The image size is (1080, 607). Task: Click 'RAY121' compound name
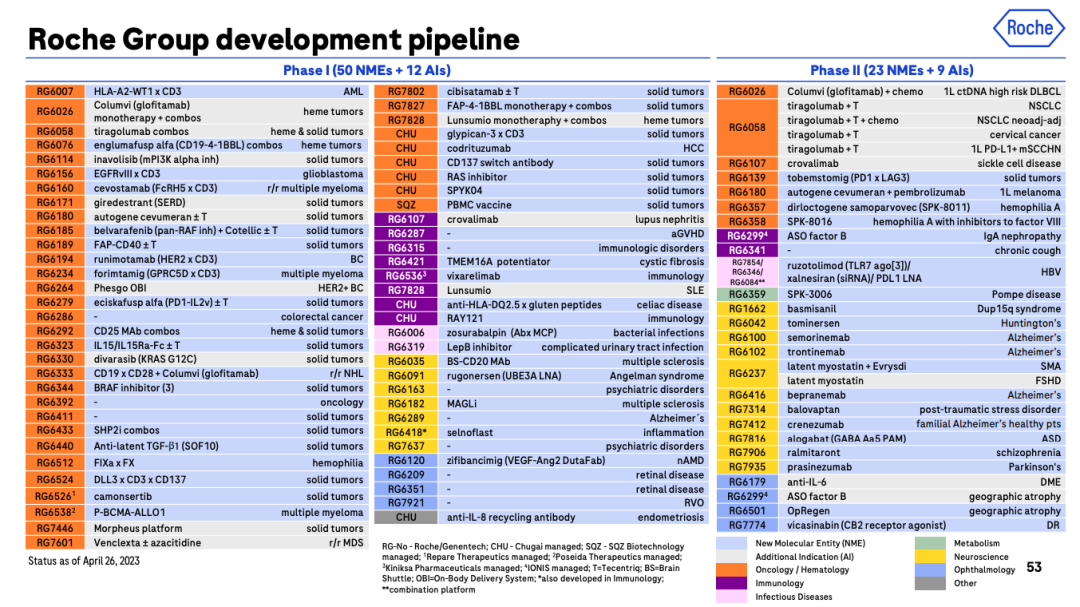(x=465, y=318)
